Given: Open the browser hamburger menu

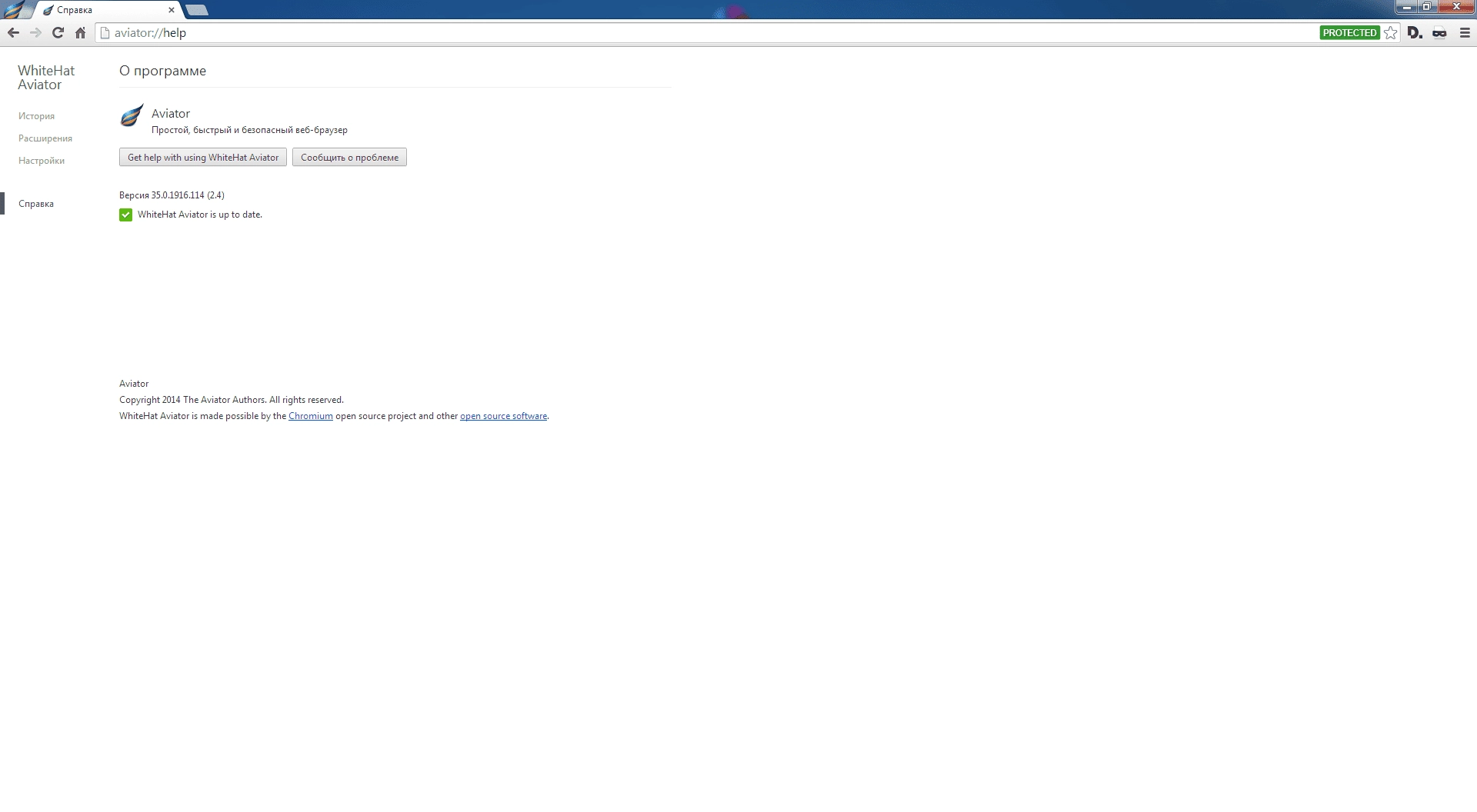Looking at the screenshot, I should [1465, 32].
